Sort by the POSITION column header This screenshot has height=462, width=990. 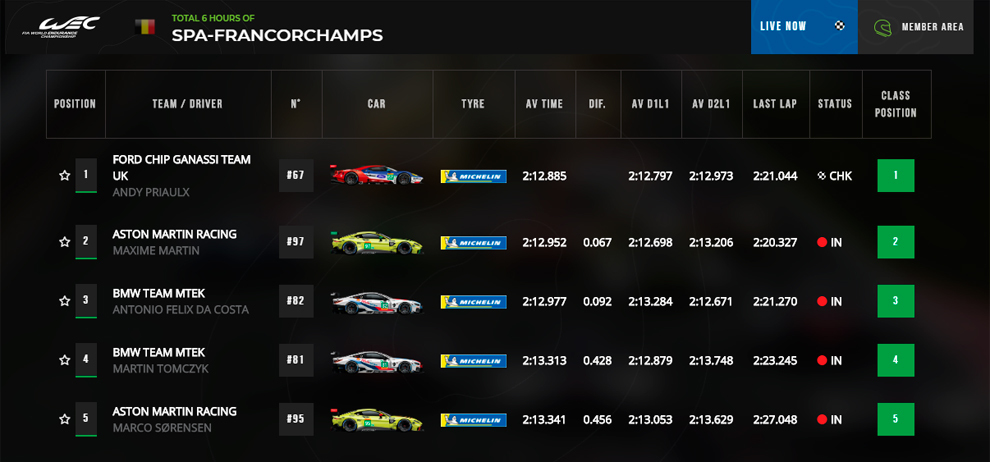75,104
